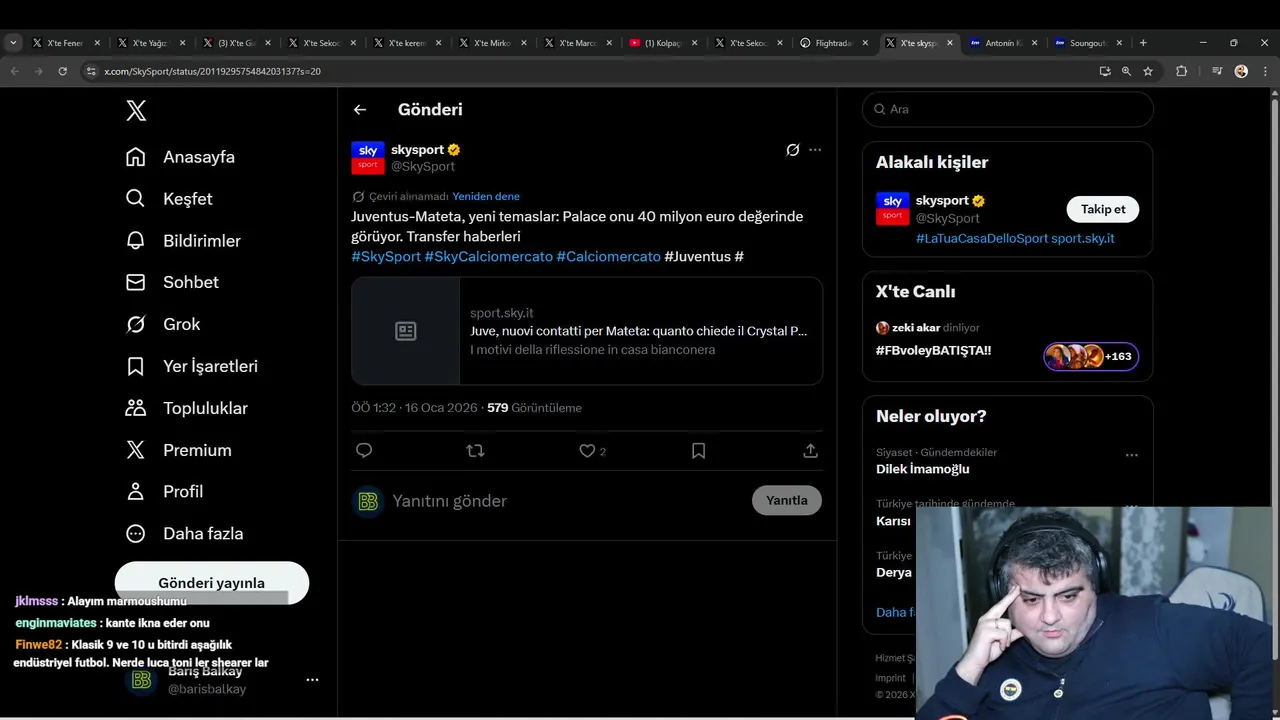Open Chrome media control icon
The height and width of the screenshot is (720, 1280).
click(1217, 71)
